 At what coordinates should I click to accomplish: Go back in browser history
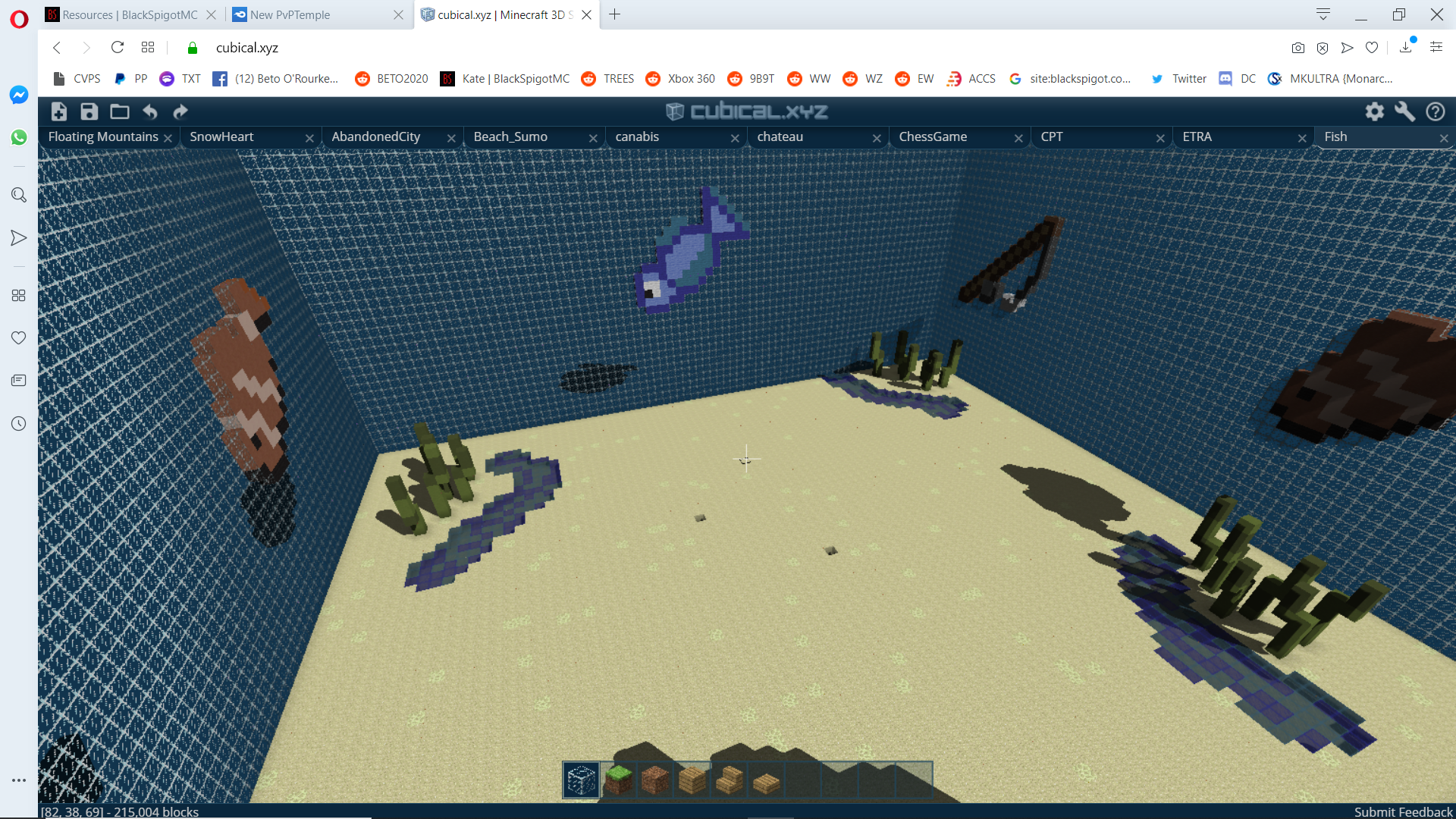(57, 48)
